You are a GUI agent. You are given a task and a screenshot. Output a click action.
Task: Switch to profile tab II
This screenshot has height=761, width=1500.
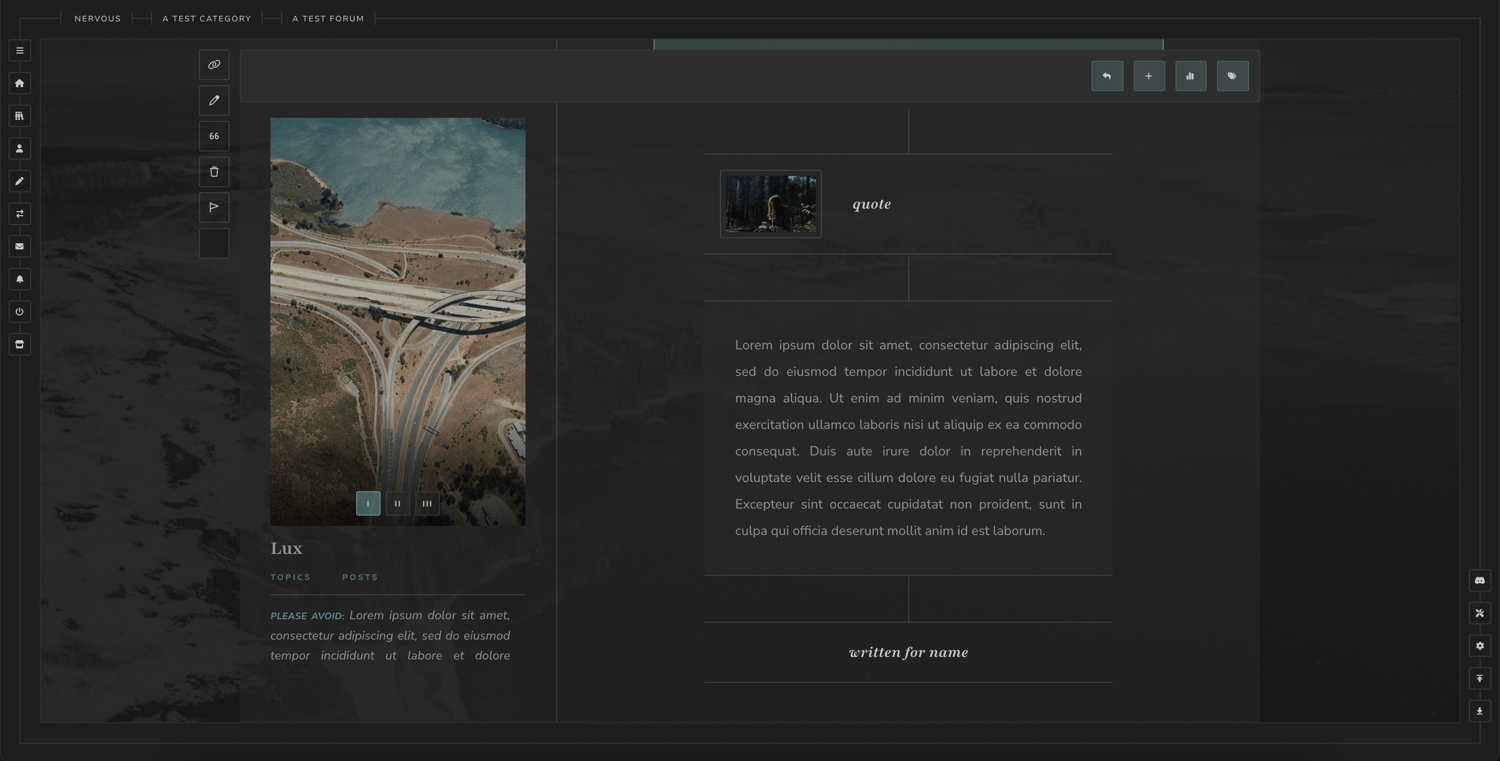[x=397, y=503]
